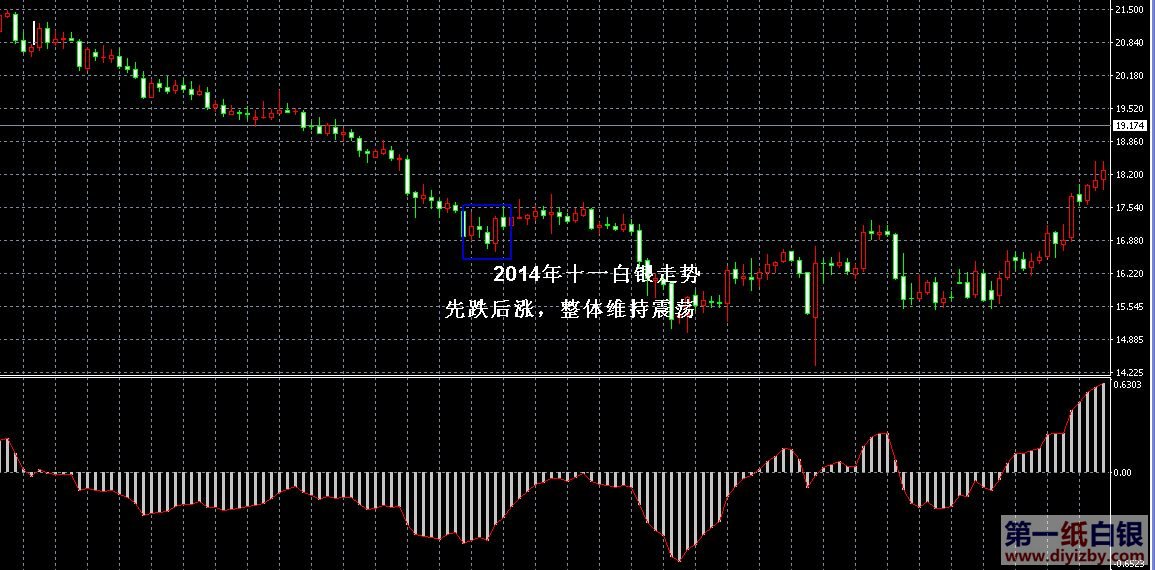This screenshot has width=1155, height=570.
Task: Open the www.diyizby.com watermark link
Action: tap(1072, 553)
